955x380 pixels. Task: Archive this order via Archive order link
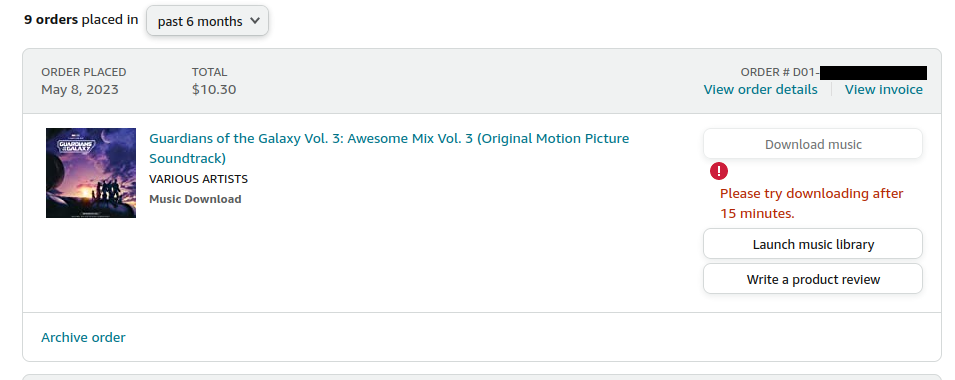click(x=83, y=337)
